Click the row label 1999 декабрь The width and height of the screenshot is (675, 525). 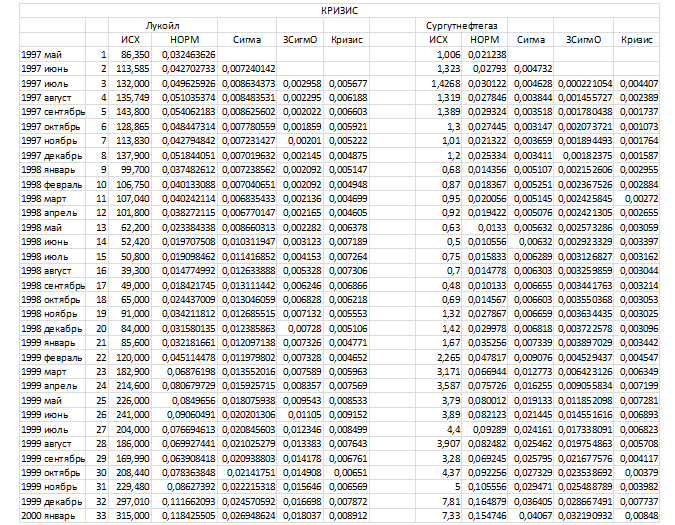coord(53,502)
